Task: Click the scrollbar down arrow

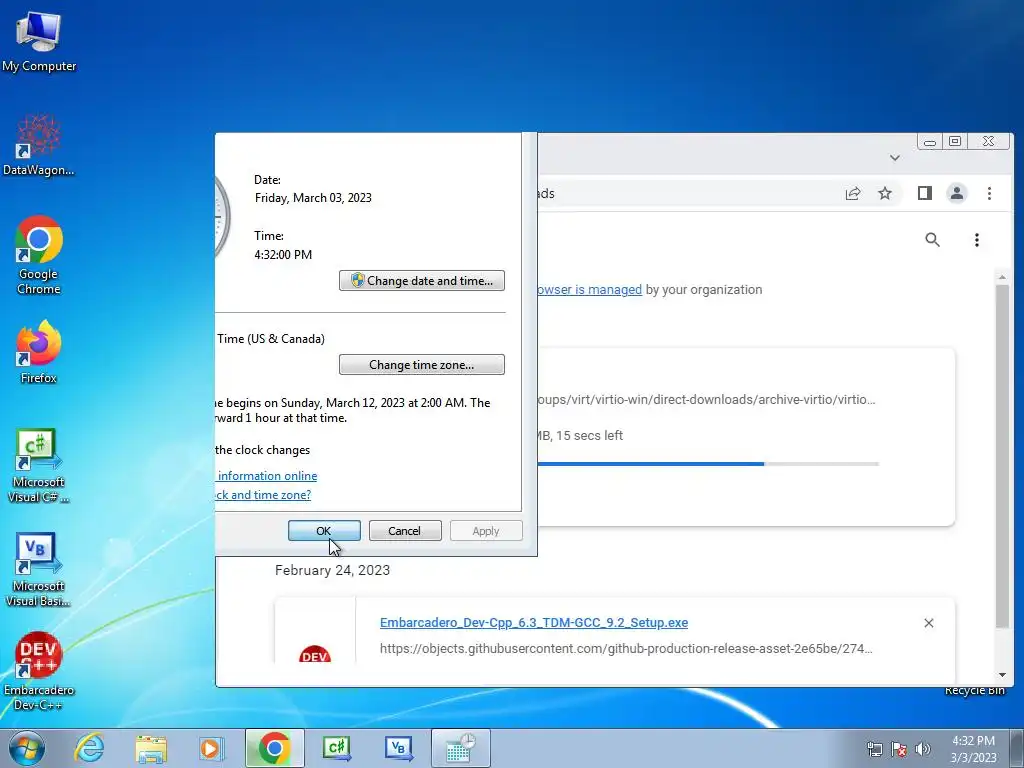Action: [1002, 675]
